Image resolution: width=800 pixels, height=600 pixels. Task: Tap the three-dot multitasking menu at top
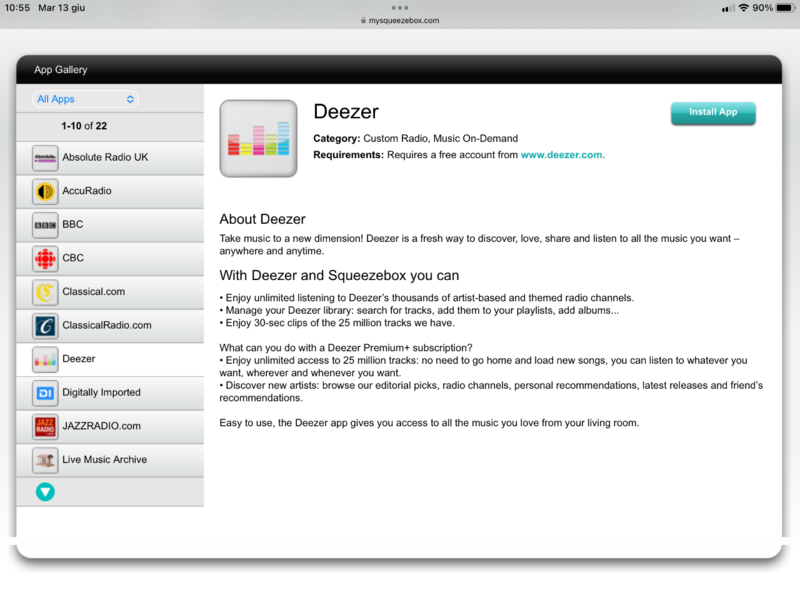point(400,7)
